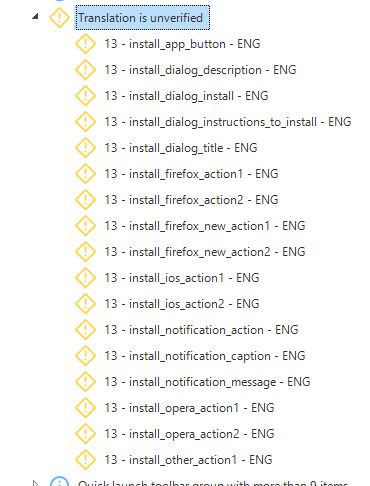The height and width of the screenshot is (486, 370).
Task: Select the Translation is unverified heading
Action: point(142,18)
